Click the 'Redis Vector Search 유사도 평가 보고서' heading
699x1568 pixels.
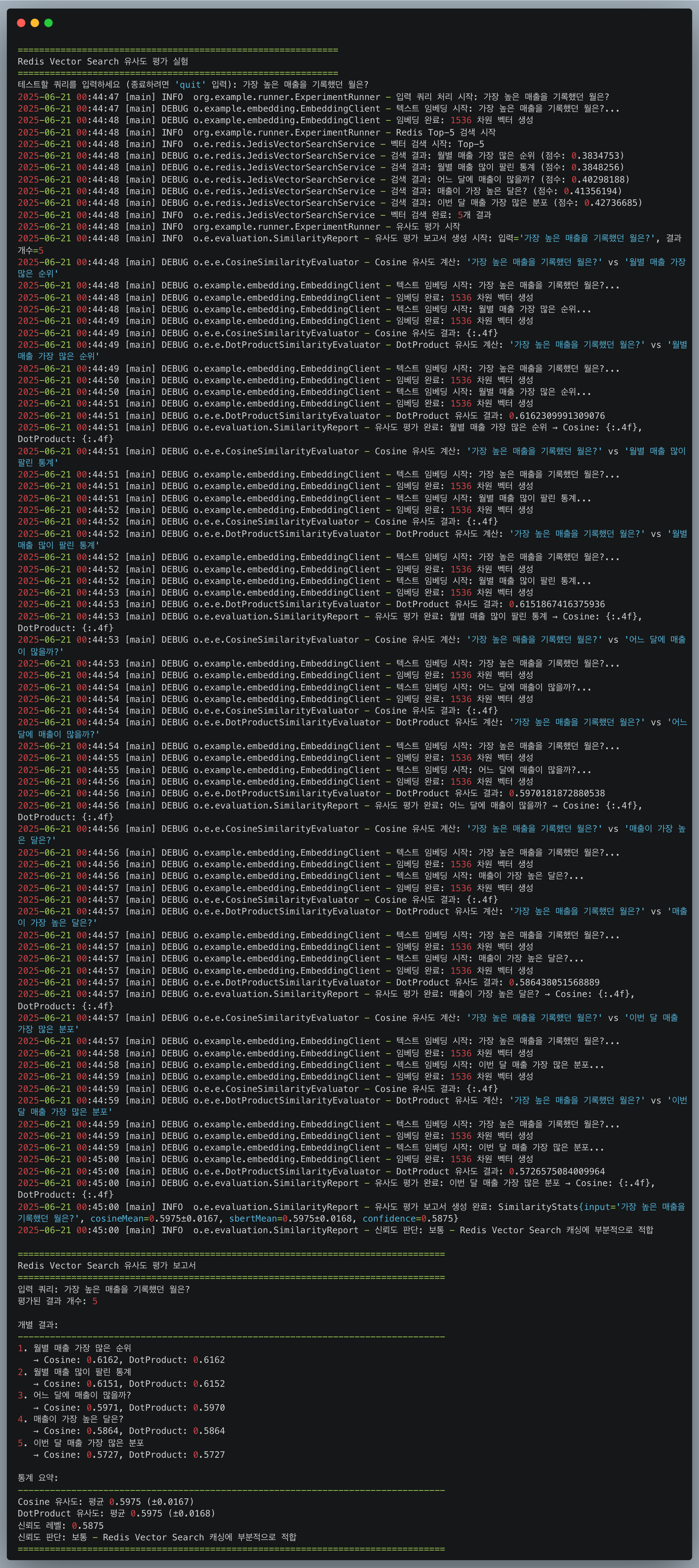[106, 1266]
